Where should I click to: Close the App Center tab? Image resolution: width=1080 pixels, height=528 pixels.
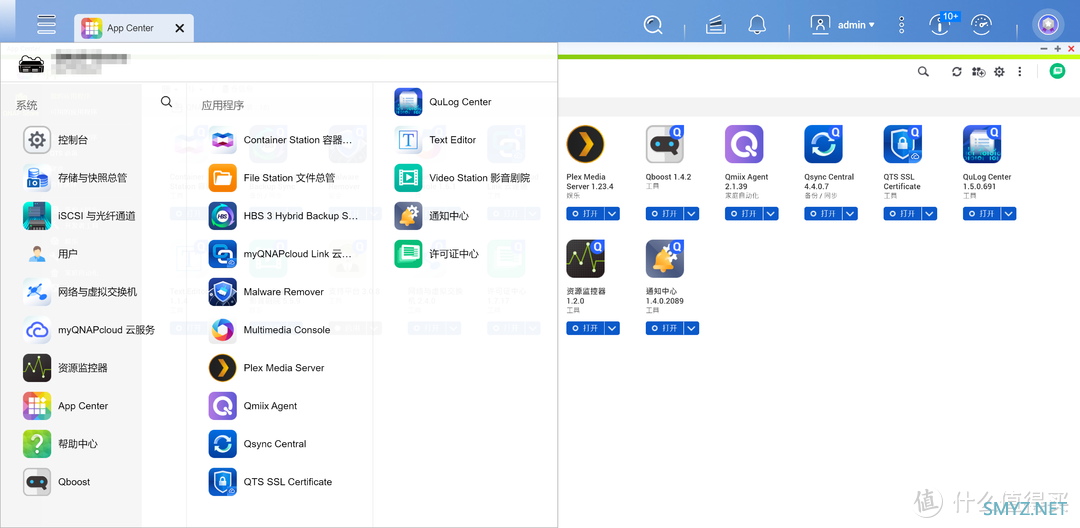click(x=180, y=28)
